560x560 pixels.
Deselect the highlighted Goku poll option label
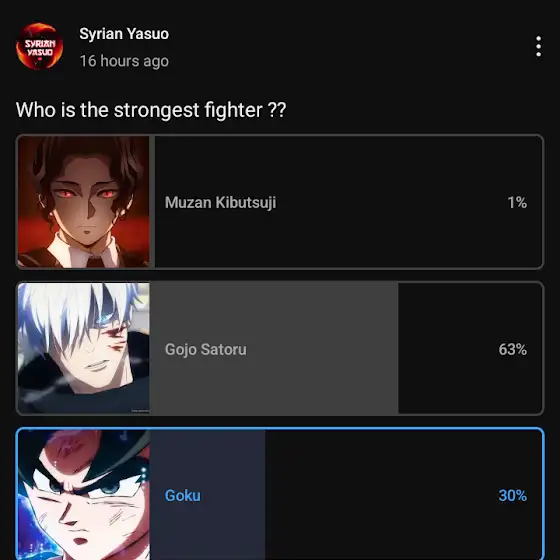click(x=182, y=496)
